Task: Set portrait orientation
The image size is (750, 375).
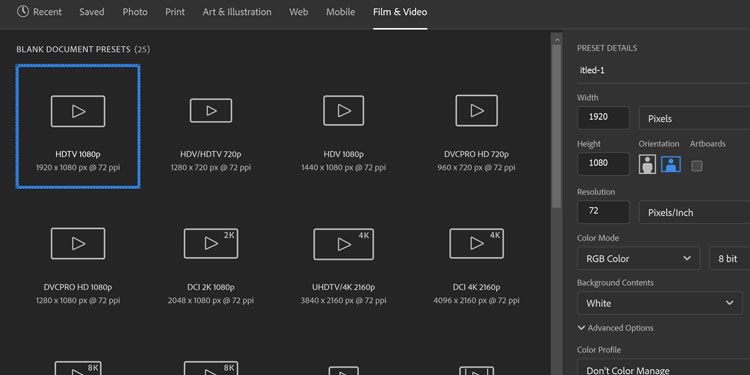Action: (x=647, y=165)
